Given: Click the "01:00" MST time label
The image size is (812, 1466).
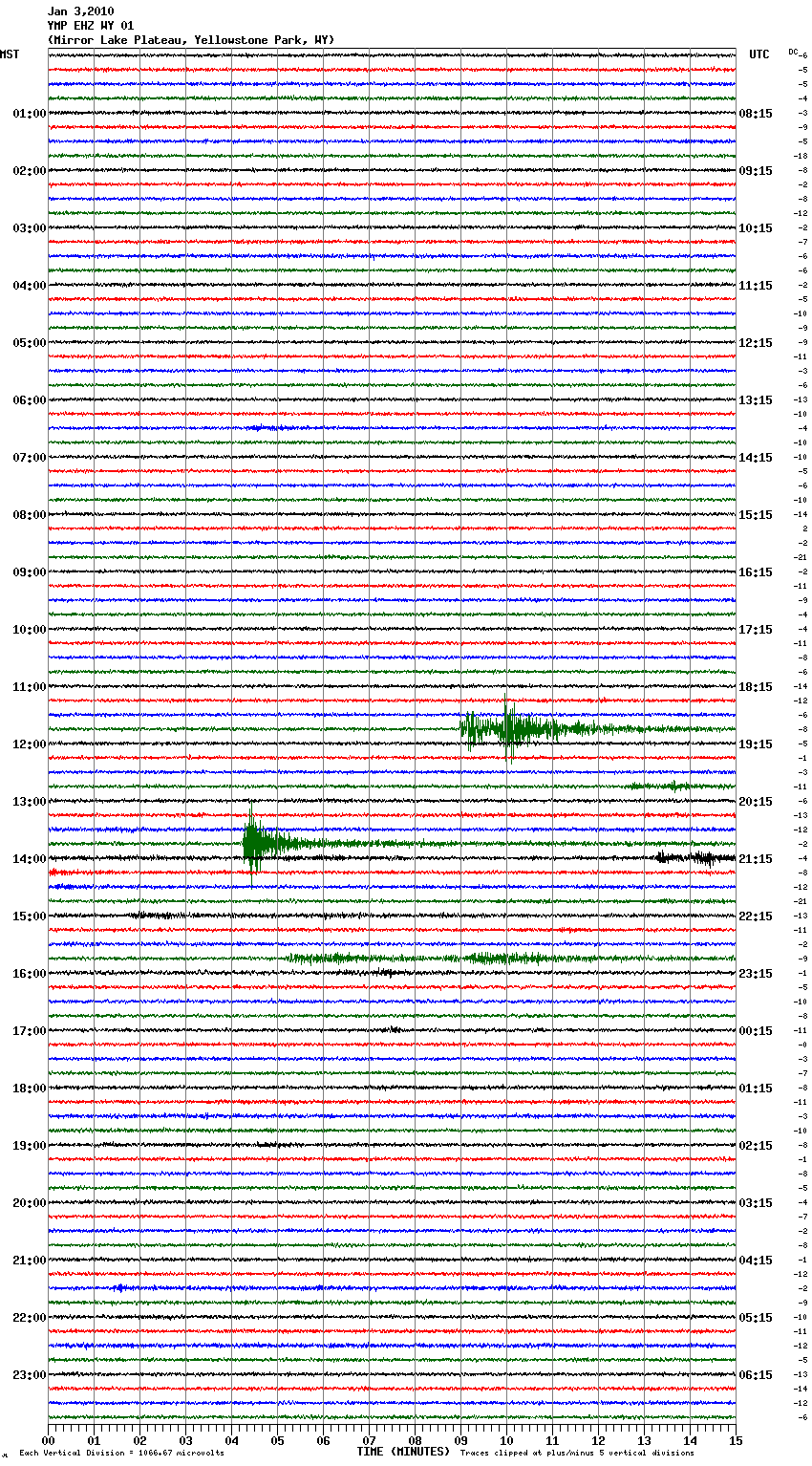Looking at the screenshot, I should pos(30,114).
